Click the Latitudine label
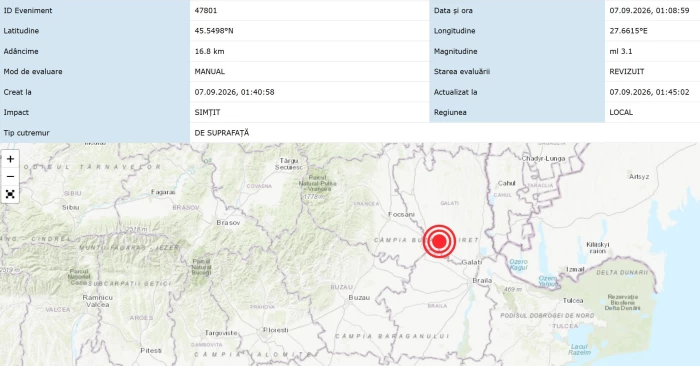The height and width of the screenshot is (366, 700). point(21,31)
